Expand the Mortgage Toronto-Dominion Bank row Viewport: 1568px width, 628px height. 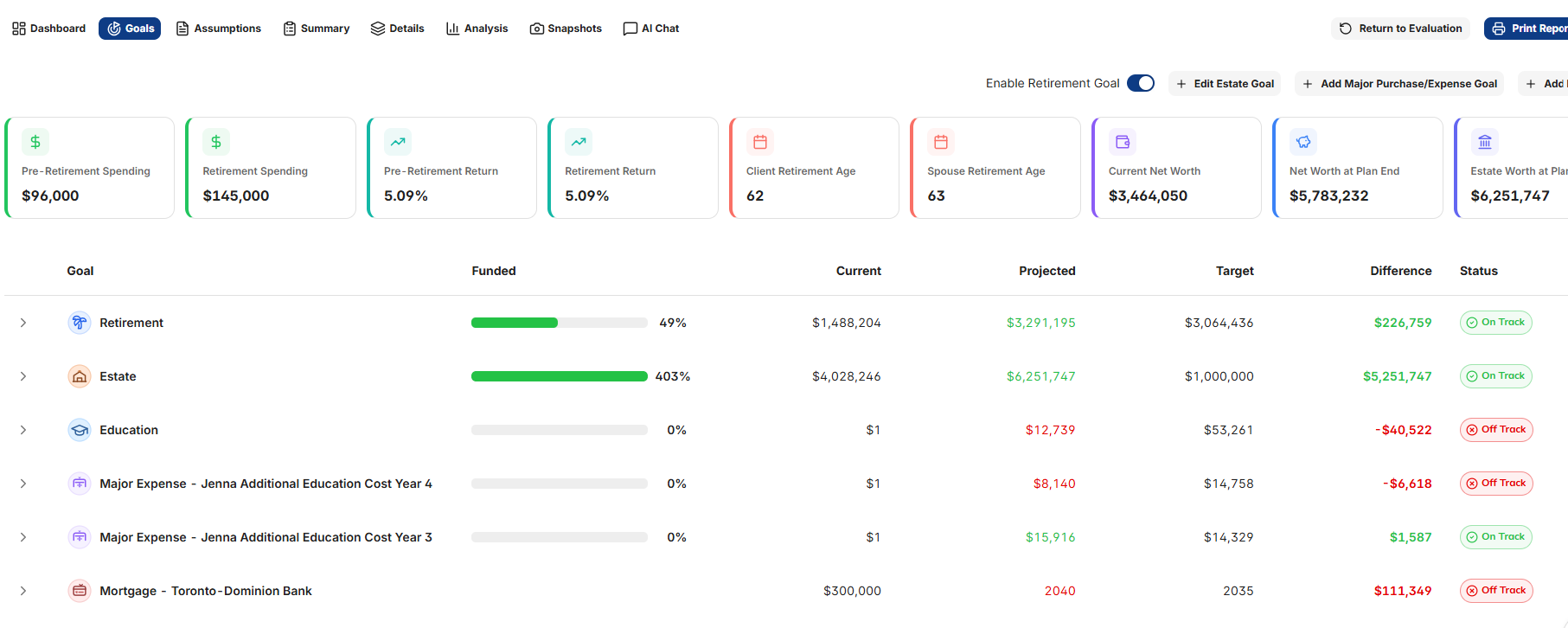(23, 591)
